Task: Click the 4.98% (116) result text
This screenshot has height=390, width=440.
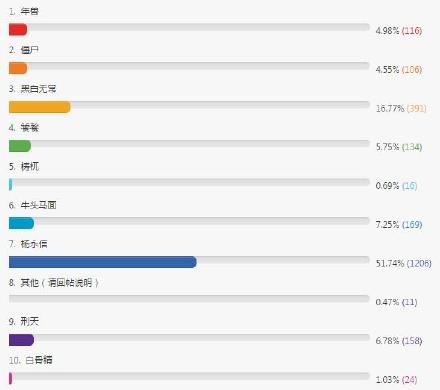Action: (x=399, y=31)
